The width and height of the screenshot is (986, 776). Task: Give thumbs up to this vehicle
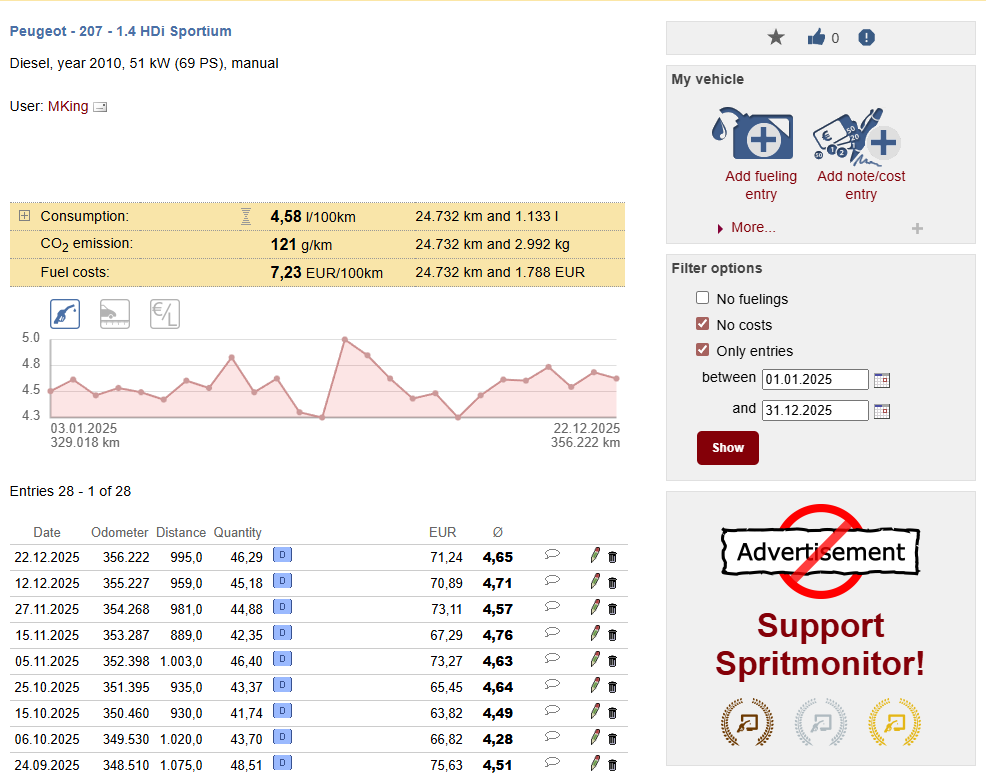tap(816, 38)
